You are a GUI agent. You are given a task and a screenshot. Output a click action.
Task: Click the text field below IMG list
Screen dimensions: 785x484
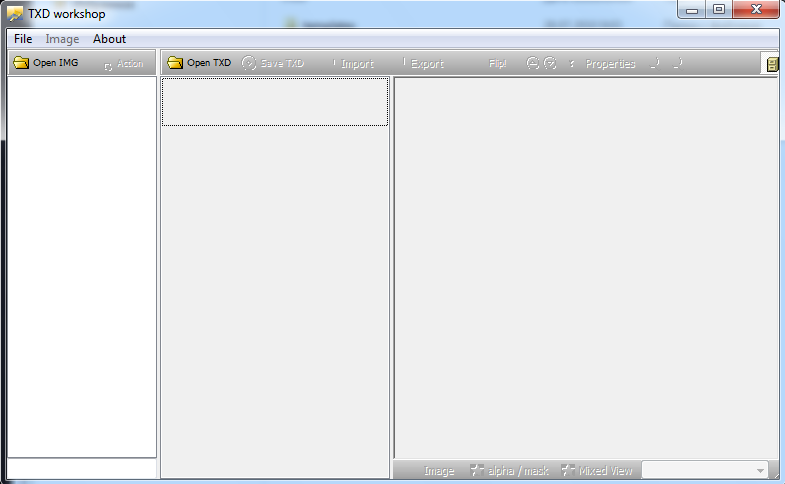82,469
